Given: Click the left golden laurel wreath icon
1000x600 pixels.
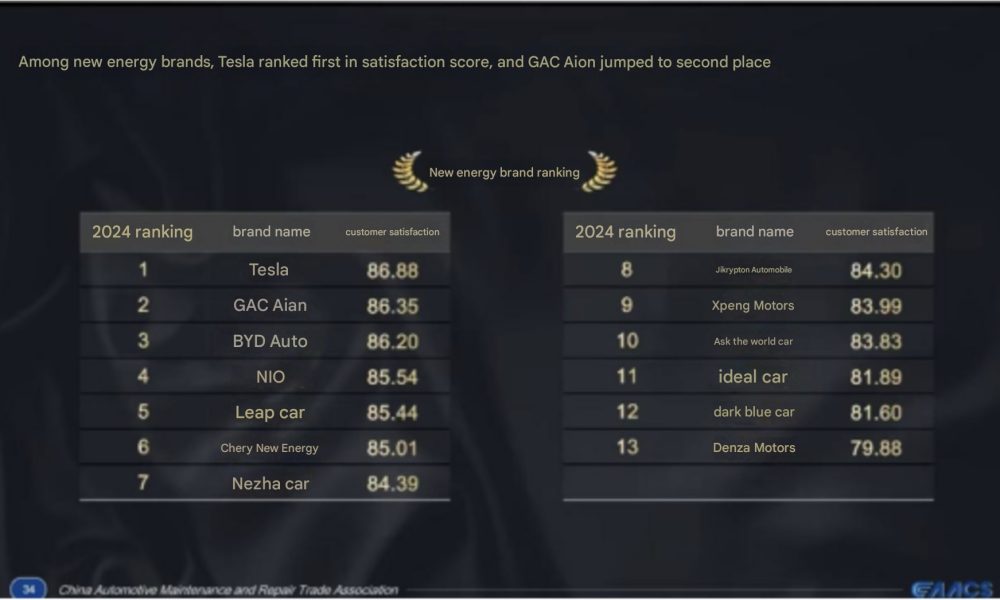Looking at the screenshot, I should click(409, 171).
